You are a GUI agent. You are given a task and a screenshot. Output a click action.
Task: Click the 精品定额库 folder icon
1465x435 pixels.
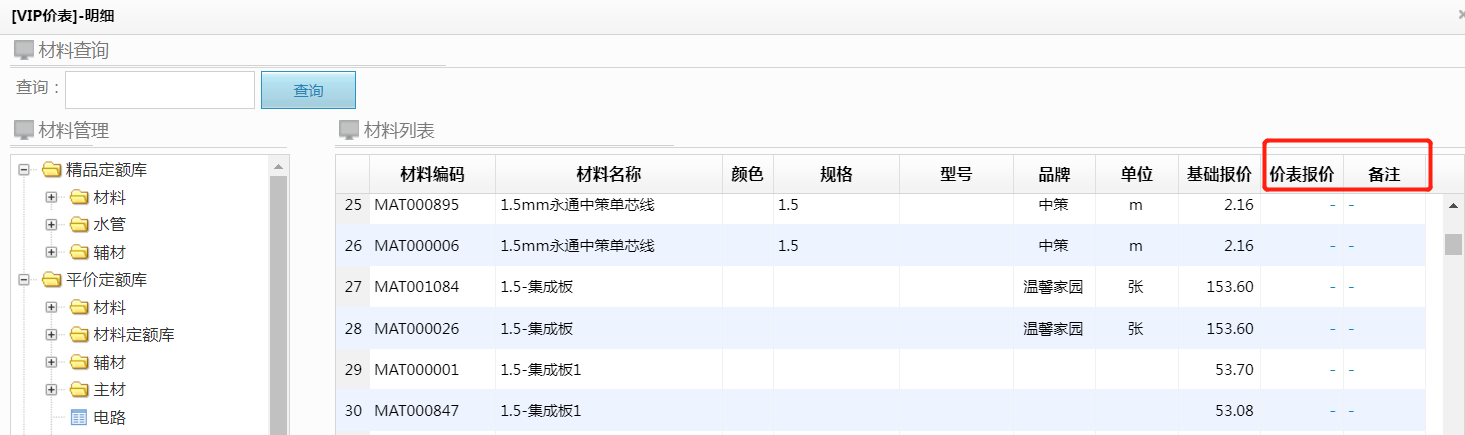51,170
